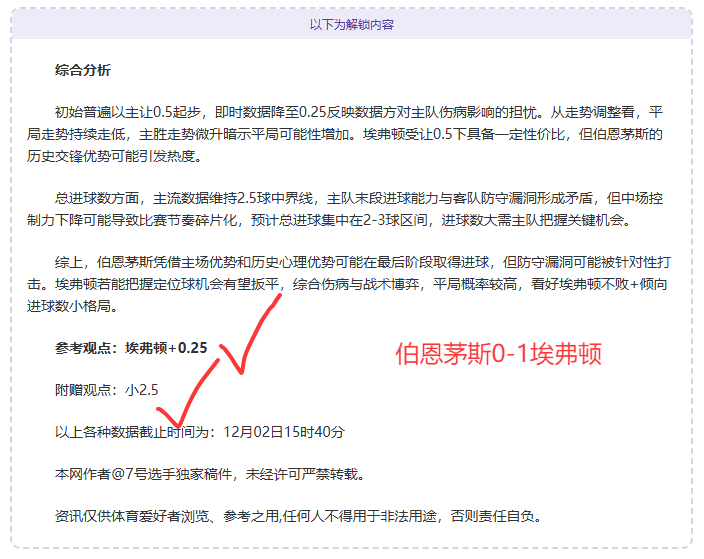
Task: Click the red "伯恩茅斯0-1埃弗顿" score text
Action: [x=498, y=354]
